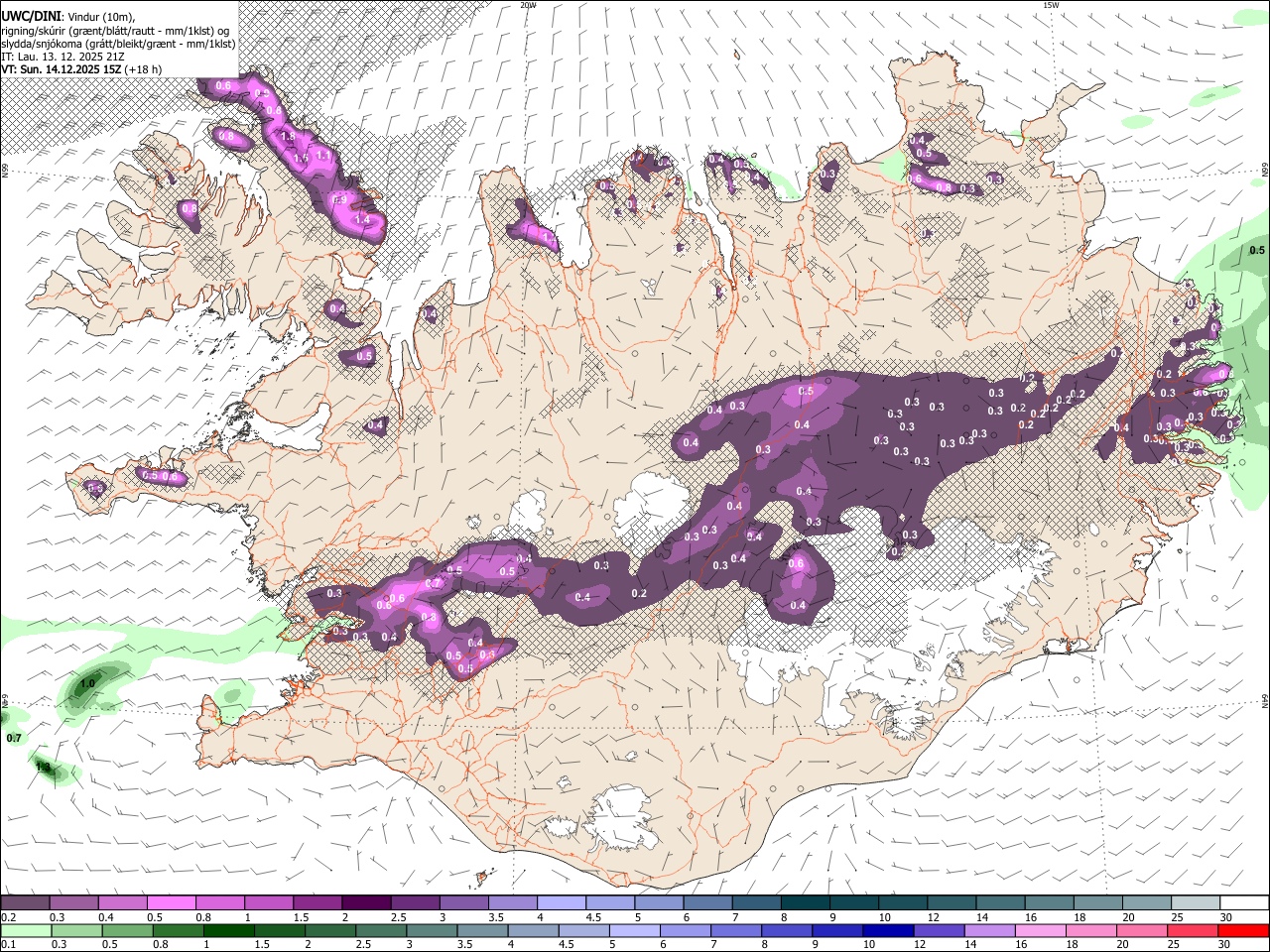Click the '1.3' value in the green blob
The image size is (1270, 952).
click(43, 768)
